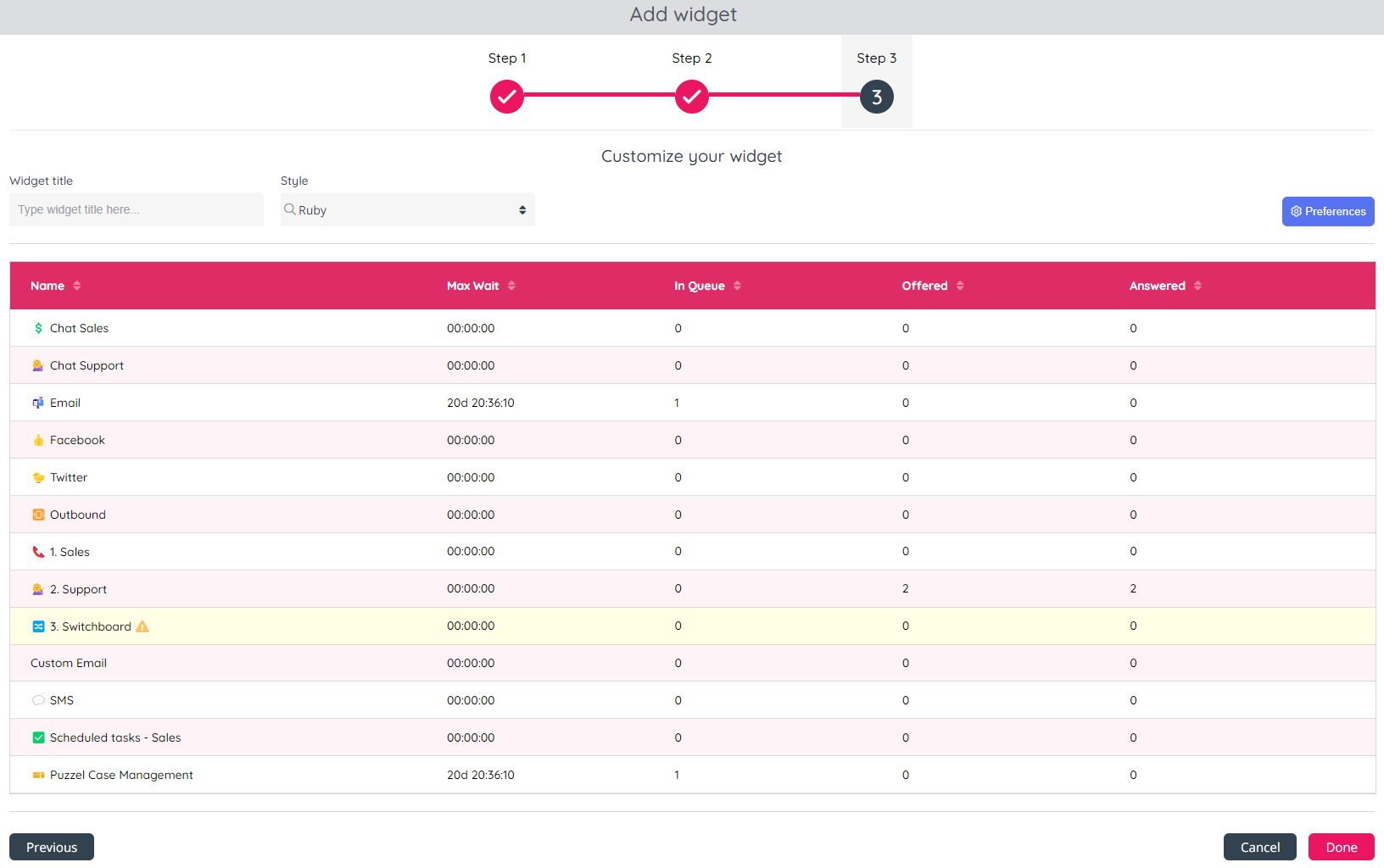
Task: Click the warning triangle on 3. Switchboard
Action: [142, 626]
